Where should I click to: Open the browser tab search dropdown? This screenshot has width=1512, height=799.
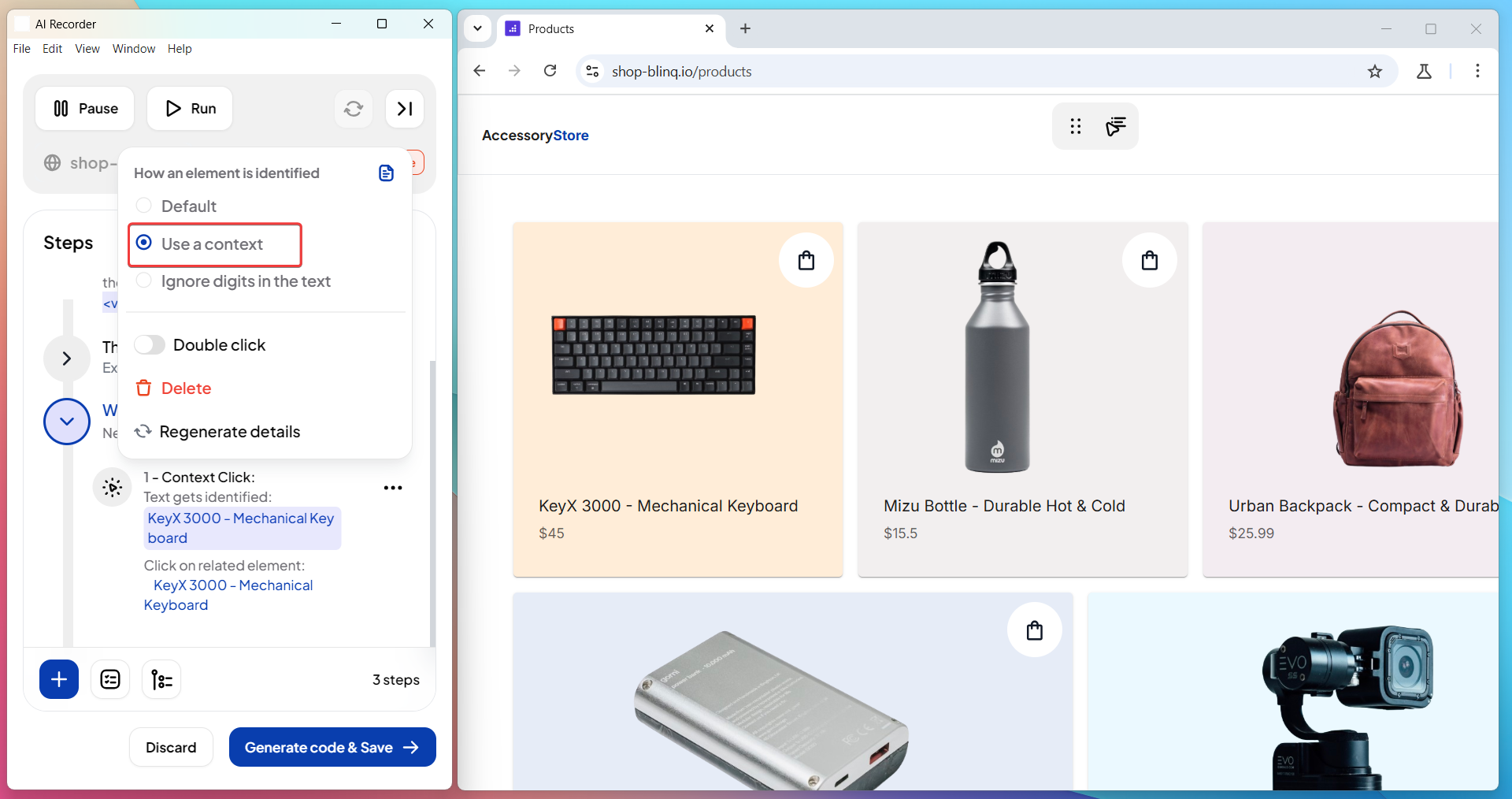(x=477, y=28)
